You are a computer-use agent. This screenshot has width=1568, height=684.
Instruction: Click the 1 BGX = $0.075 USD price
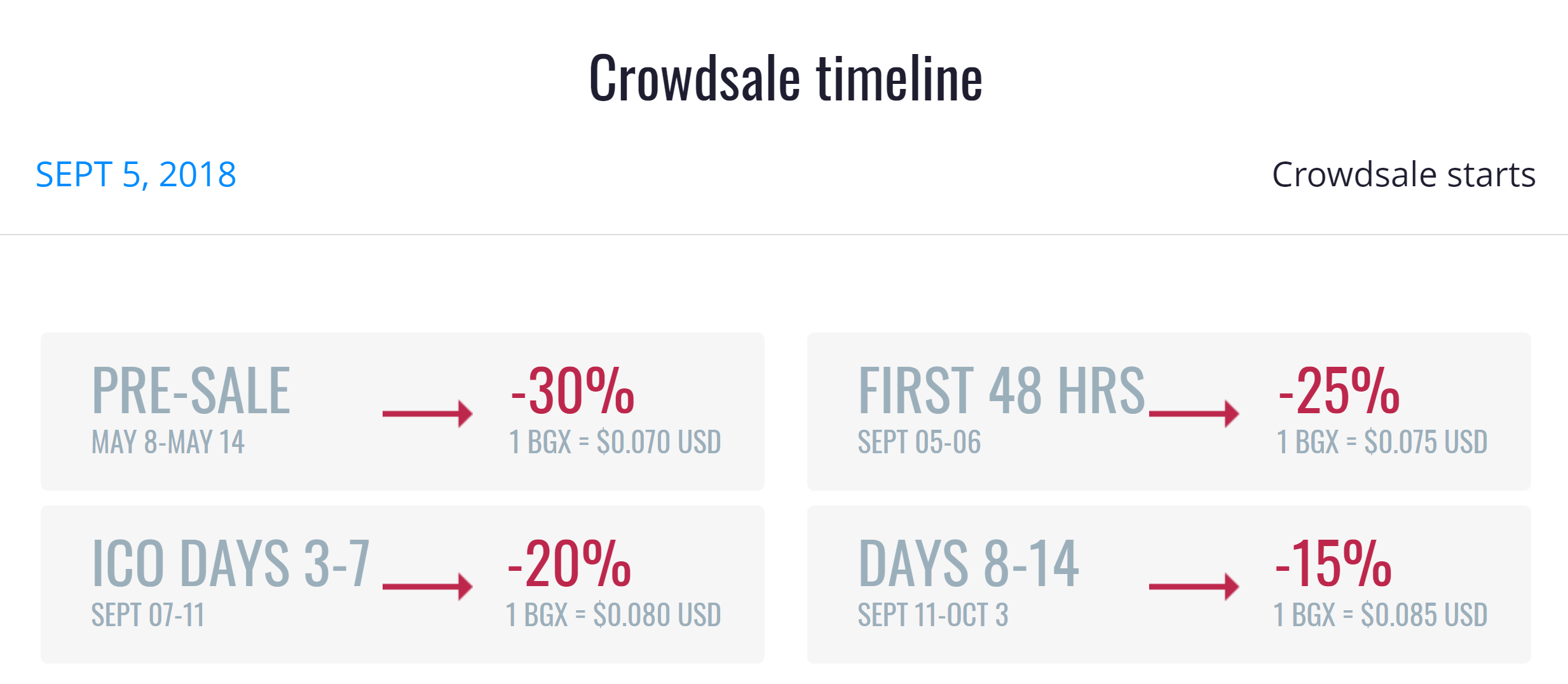(x=1382, y=442)
